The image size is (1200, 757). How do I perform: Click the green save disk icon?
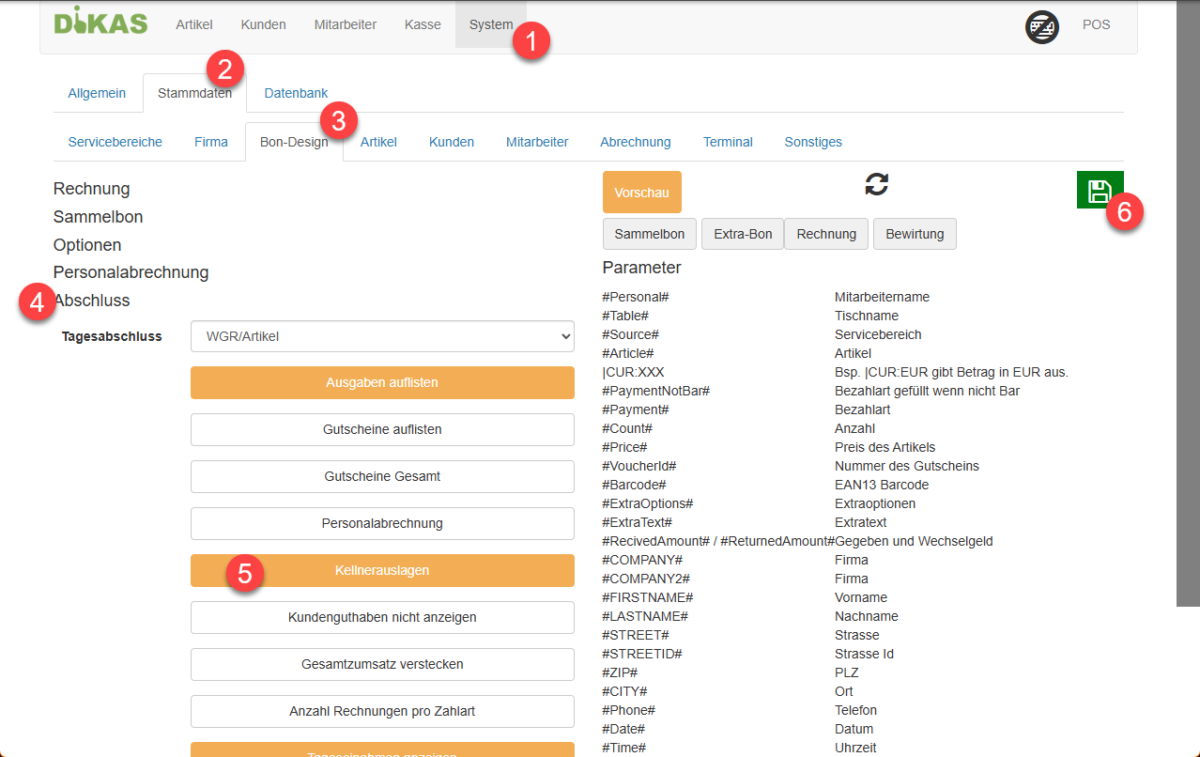(1099, 190)
